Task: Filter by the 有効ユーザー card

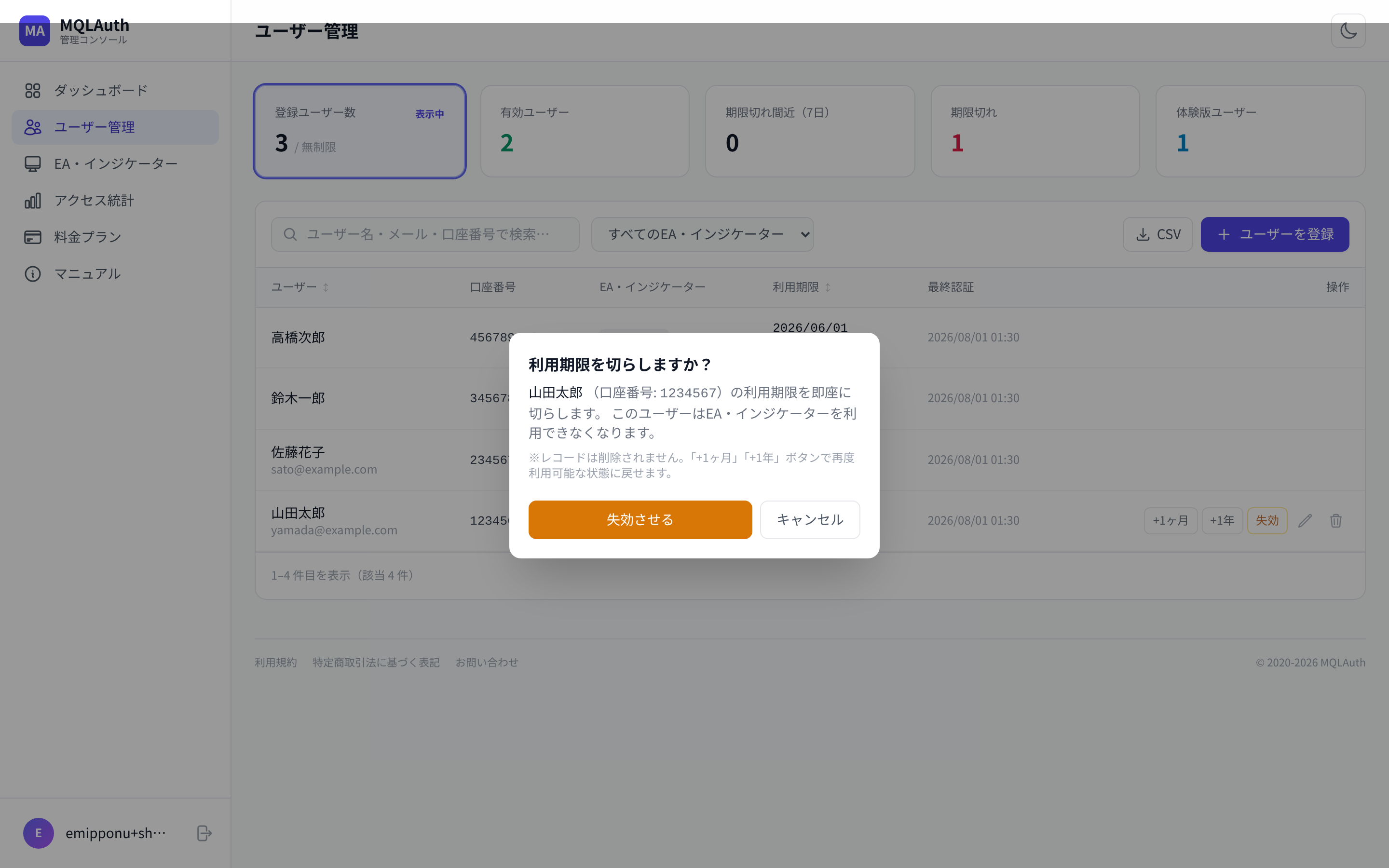Action: click(585, 131)
